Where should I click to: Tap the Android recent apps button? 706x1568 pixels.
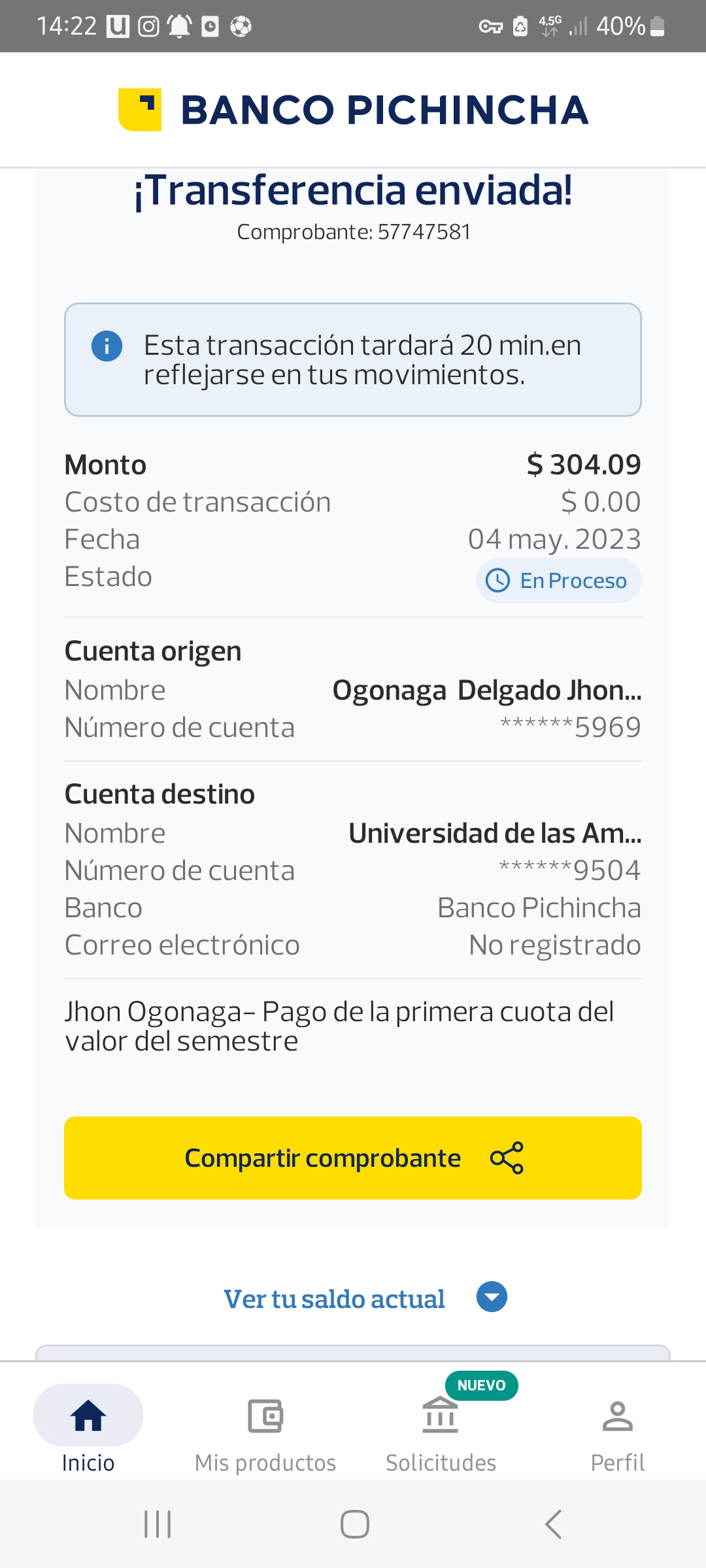click(x=158, y=1524)
